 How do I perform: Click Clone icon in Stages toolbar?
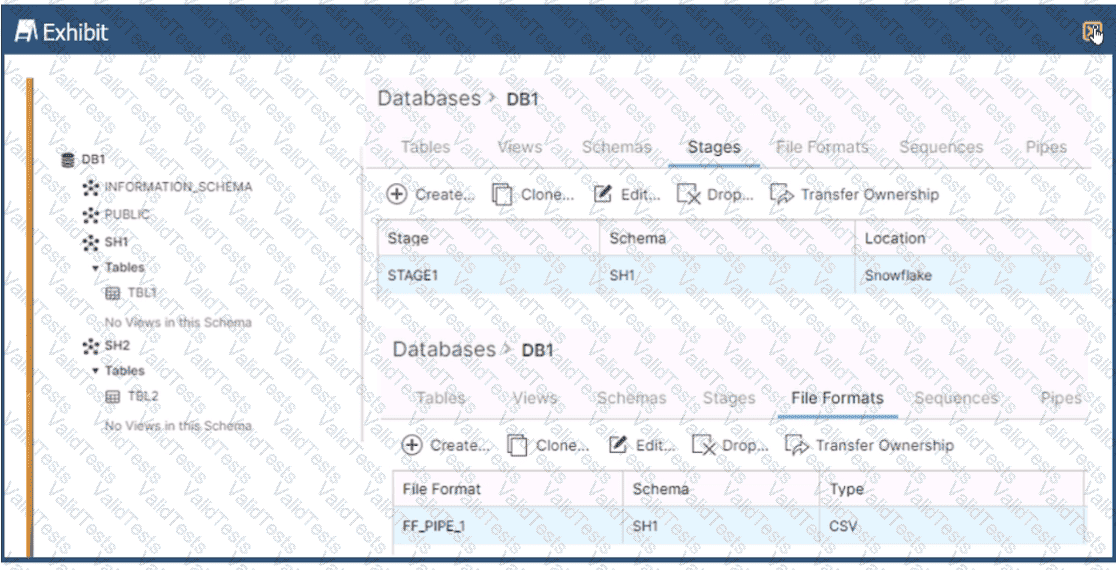(502, 195)
